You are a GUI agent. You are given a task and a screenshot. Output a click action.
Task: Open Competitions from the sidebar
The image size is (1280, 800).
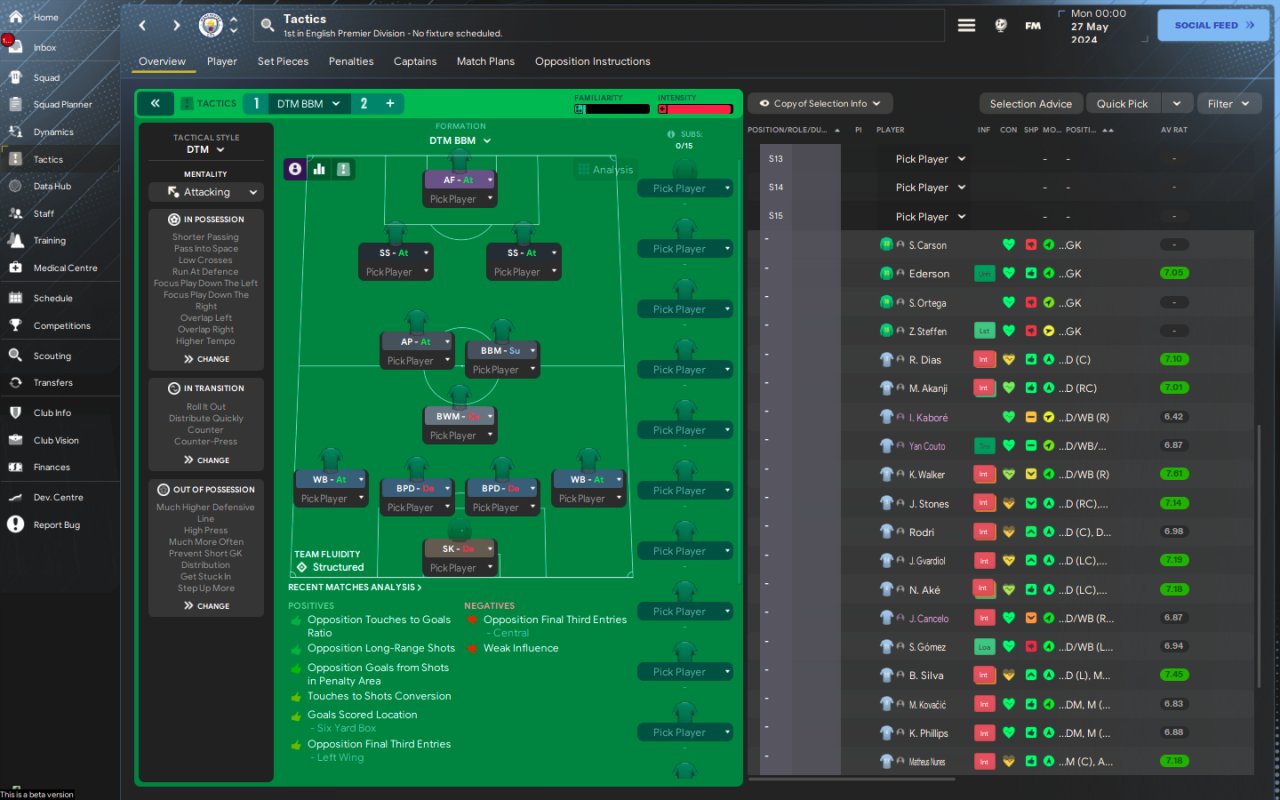pos(62,325)
